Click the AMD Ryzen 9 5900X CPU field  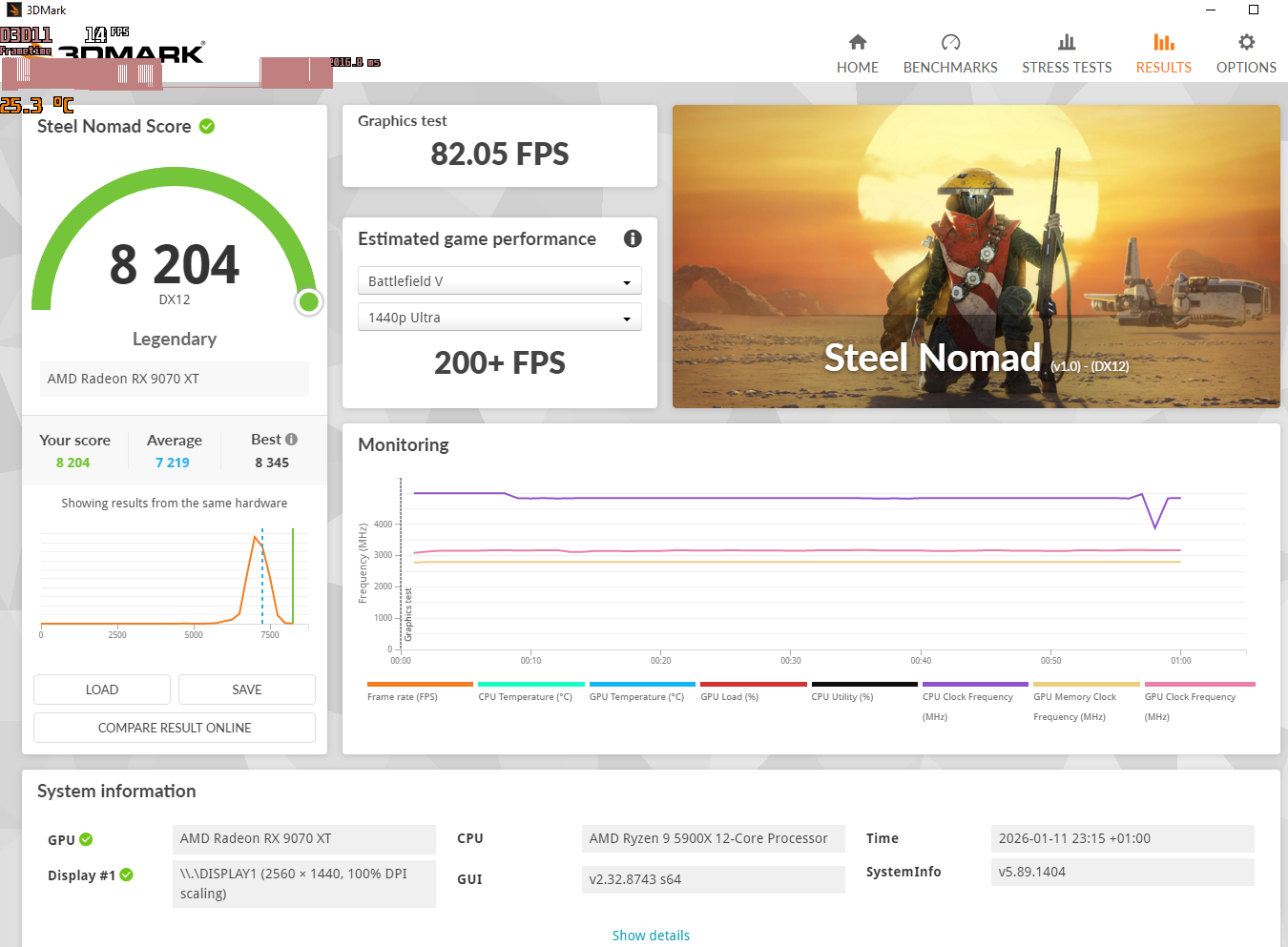coord(714,838)
